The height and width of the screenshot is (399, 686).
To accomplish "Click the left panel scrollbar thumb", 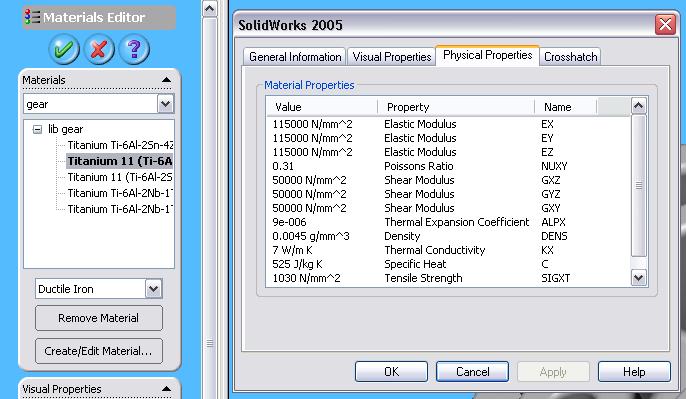I will 210,208.
